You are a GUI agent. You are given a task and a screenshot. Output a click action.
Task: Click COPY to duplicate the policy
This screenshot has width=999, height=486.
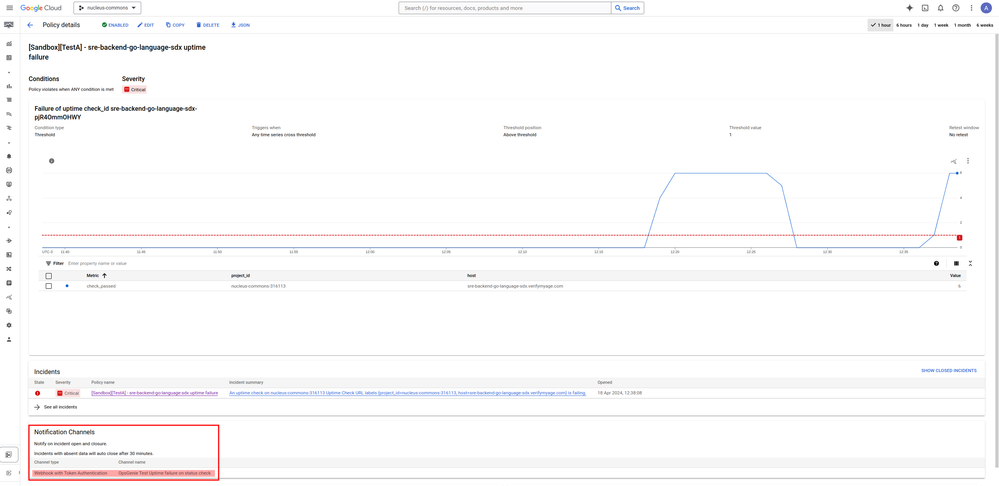pyautogui.click(x=175, y=25)
